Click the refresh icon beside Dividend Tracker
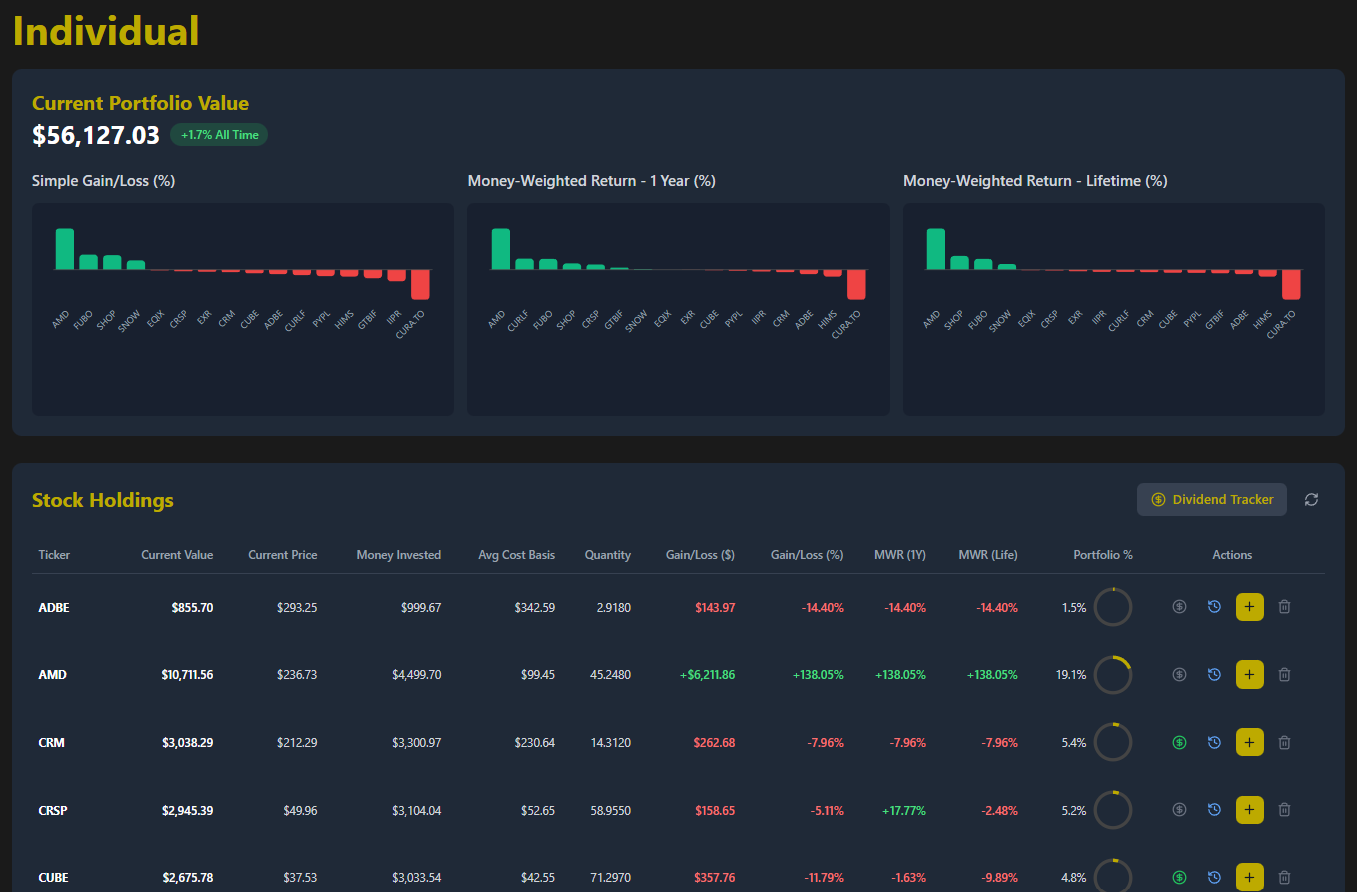Screen dimensions: 1357x892 click(1311, 499)
